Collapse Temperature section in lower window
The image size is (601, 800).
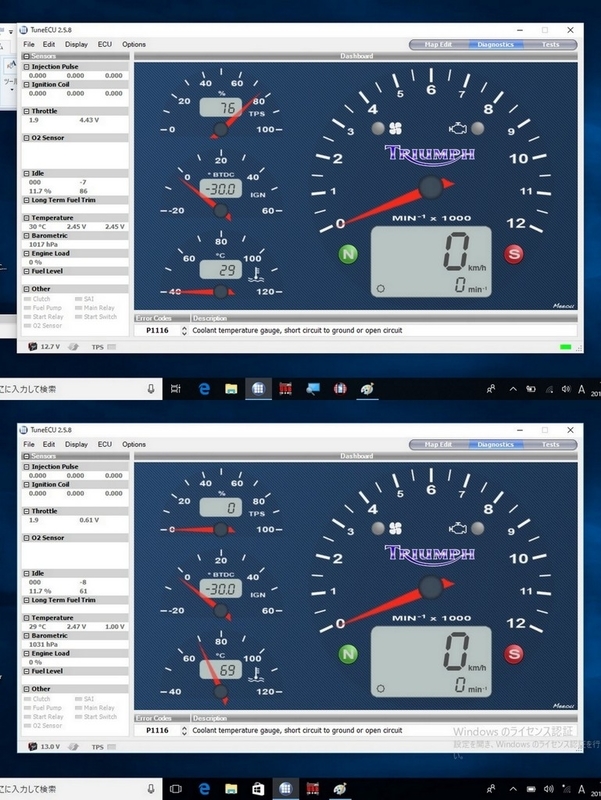27,618
